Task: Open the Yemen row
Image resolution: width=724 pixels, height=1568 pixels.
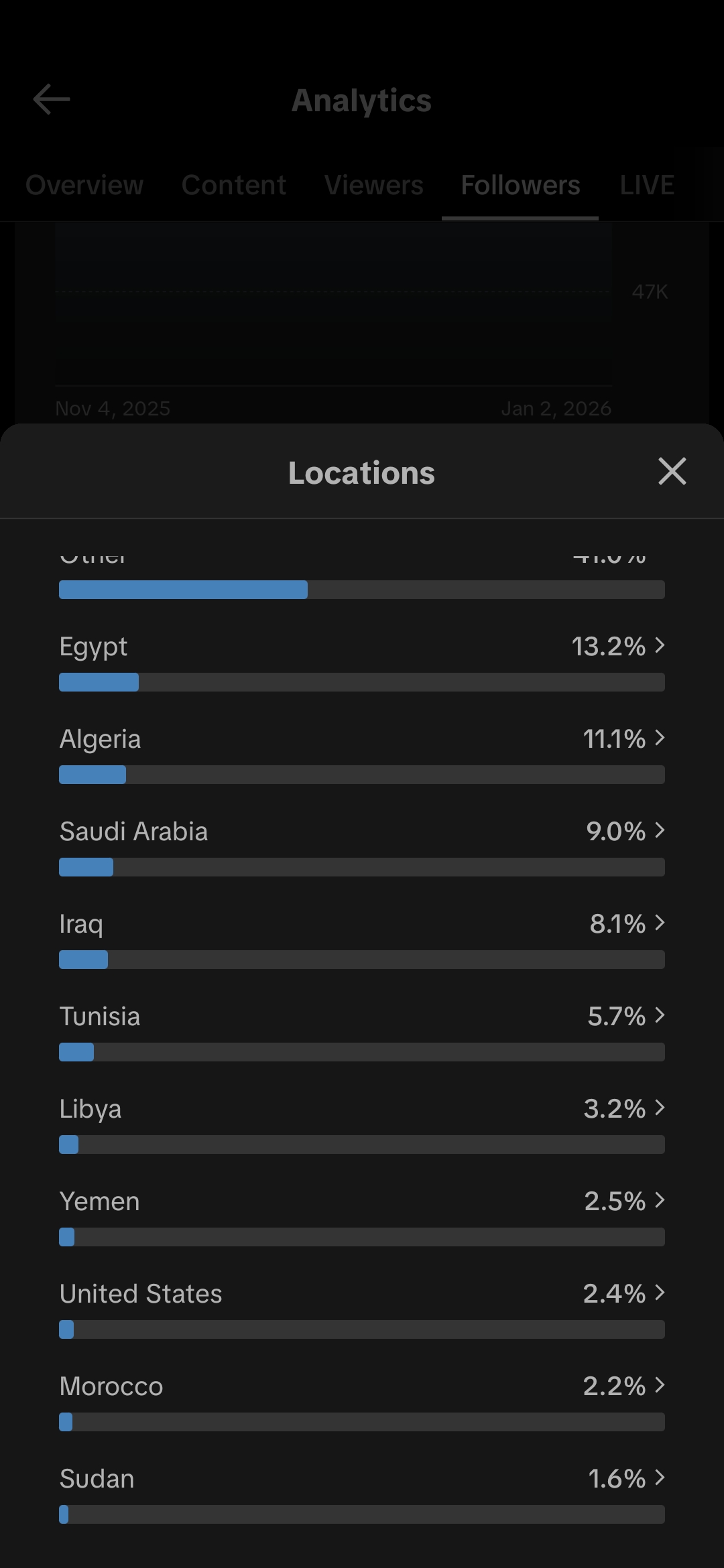Action: pyautogui.click(x=362, y=1201)
